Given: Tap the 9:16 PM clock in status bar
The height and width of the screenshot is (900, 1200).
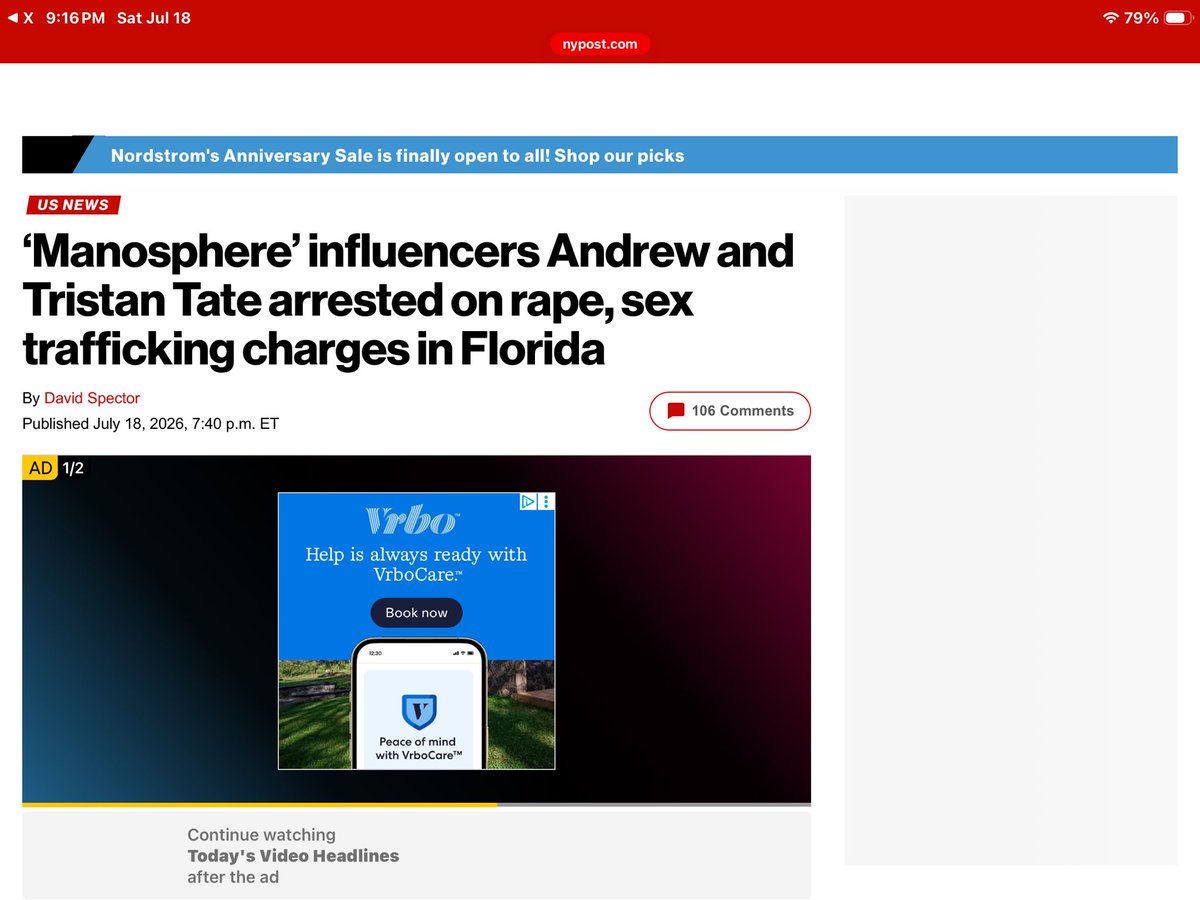Looking at the screenshot, I should [x=75, y=18].
